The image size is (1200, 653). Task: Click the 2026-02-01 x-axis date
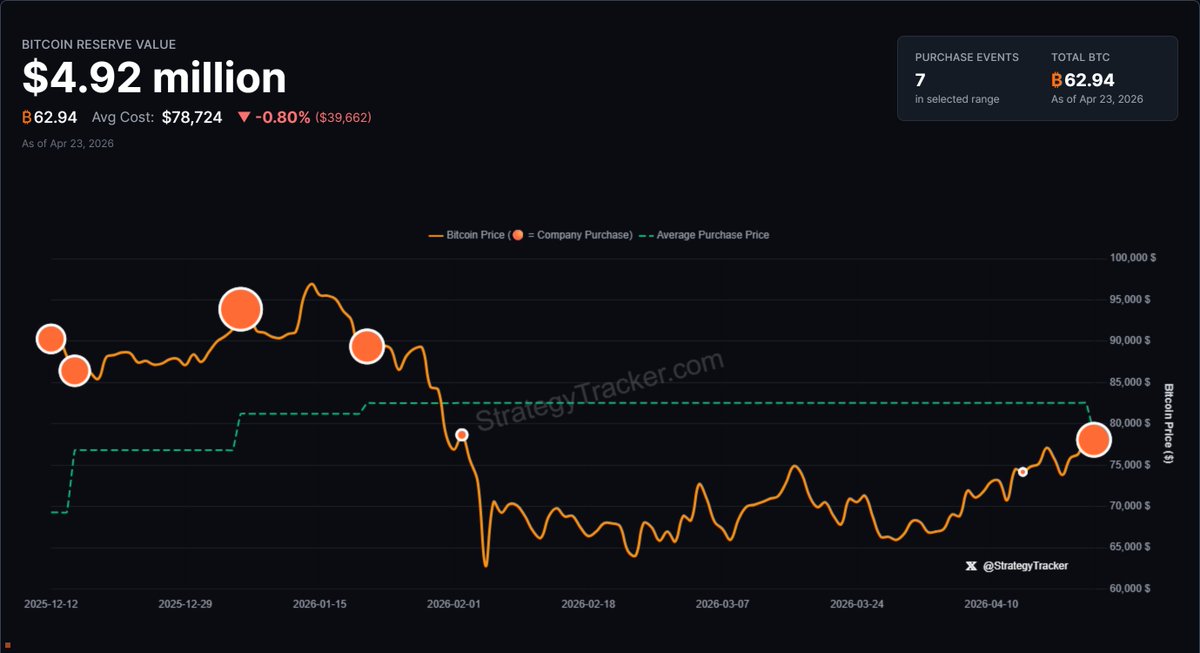point(453,604)
